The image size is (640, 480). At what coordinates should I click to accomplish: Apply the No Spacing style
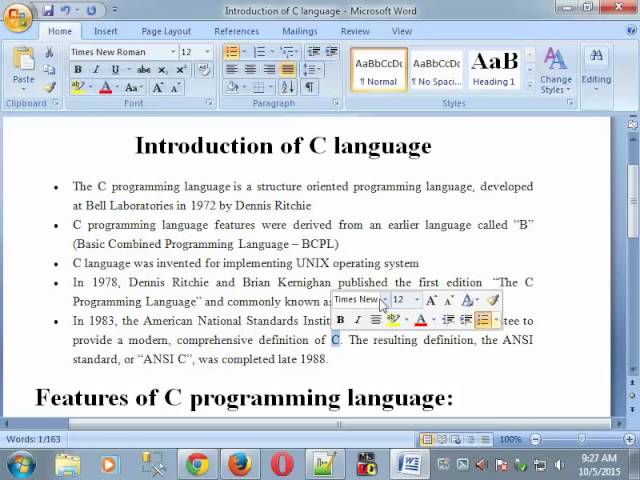click(436, 69)
